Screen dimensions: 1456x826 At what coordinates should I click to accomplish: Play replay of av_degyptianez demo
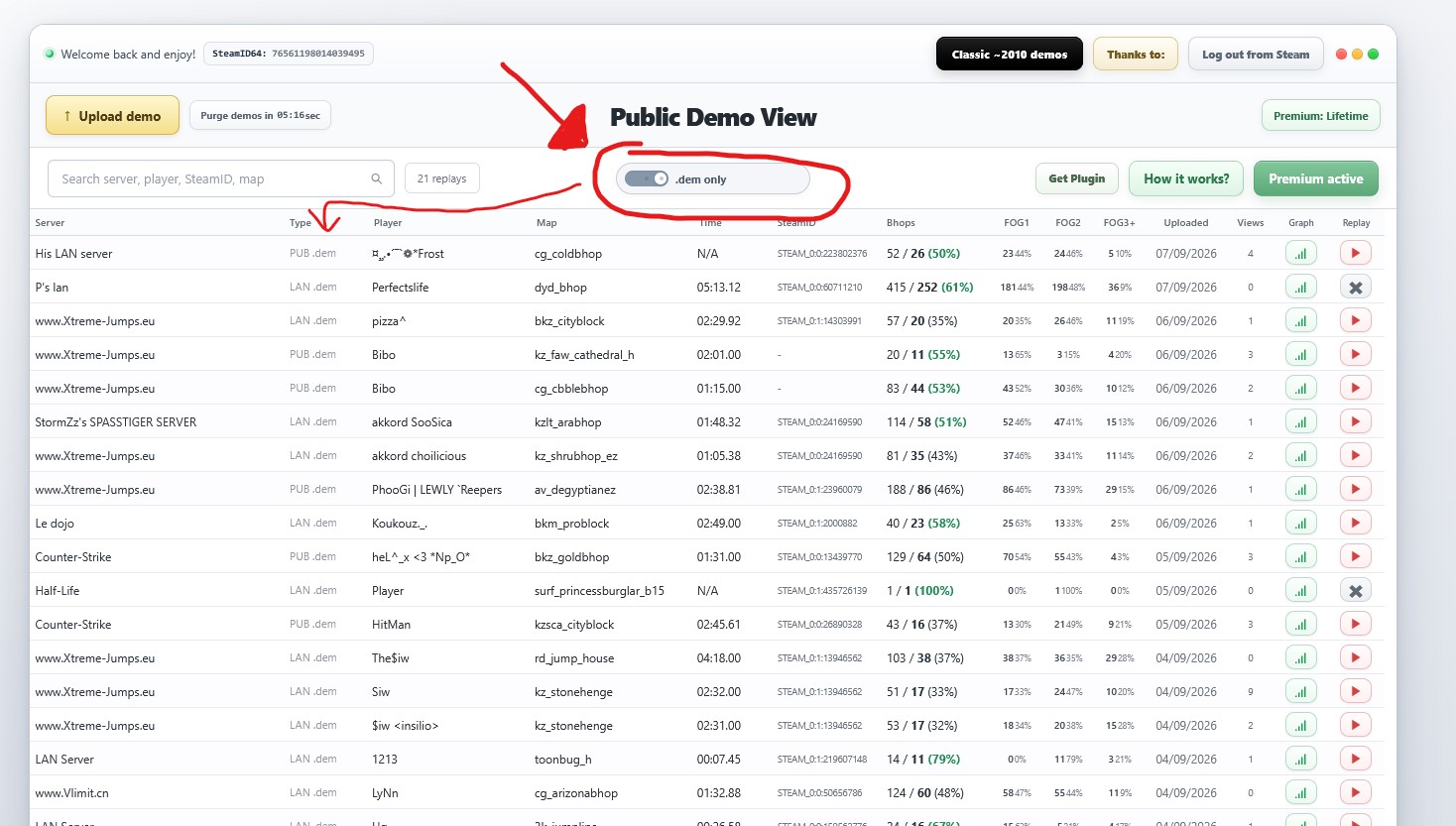[x=1355, y=490]
